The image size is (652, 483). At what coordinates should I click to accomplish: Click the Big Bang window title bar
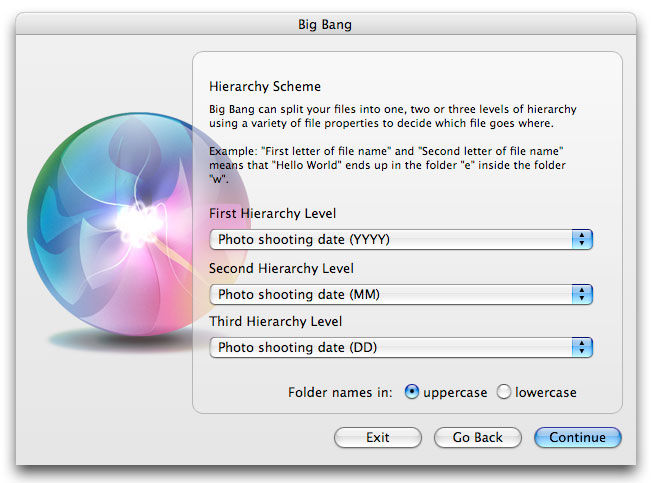(x=326, y=24)
